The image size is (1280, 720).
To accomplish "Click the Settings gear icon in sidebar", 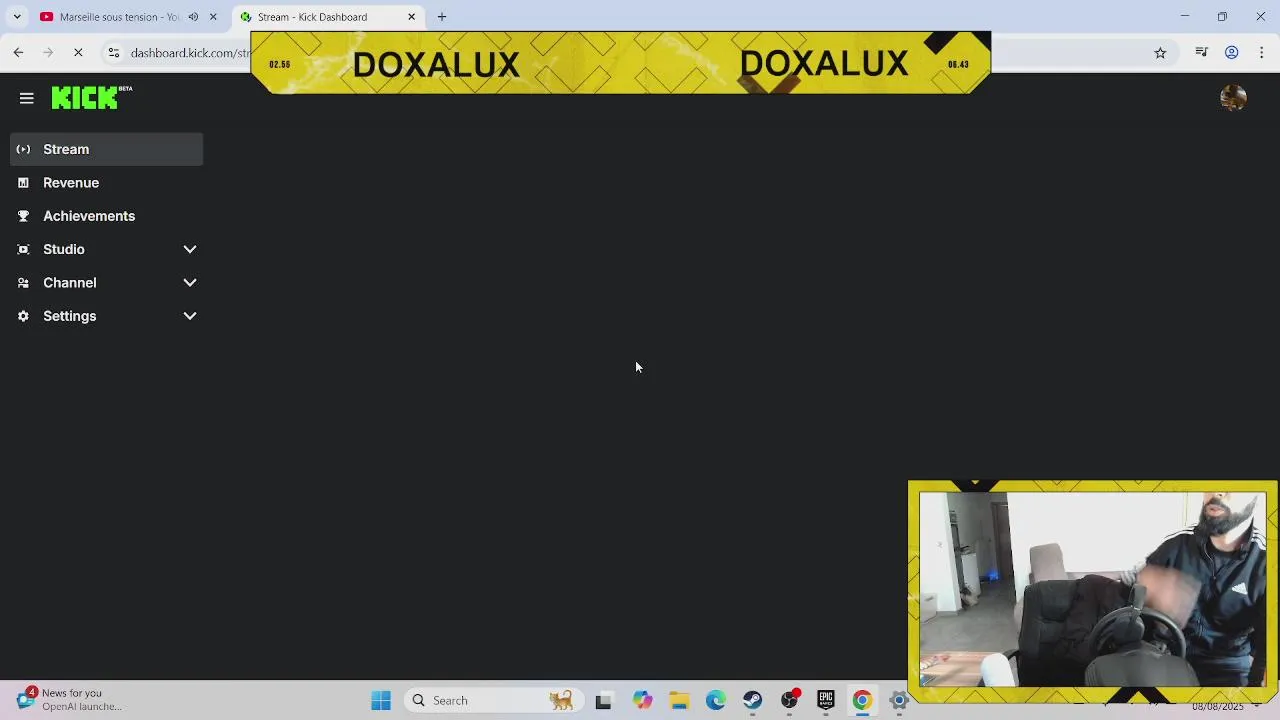I will 23,316.
